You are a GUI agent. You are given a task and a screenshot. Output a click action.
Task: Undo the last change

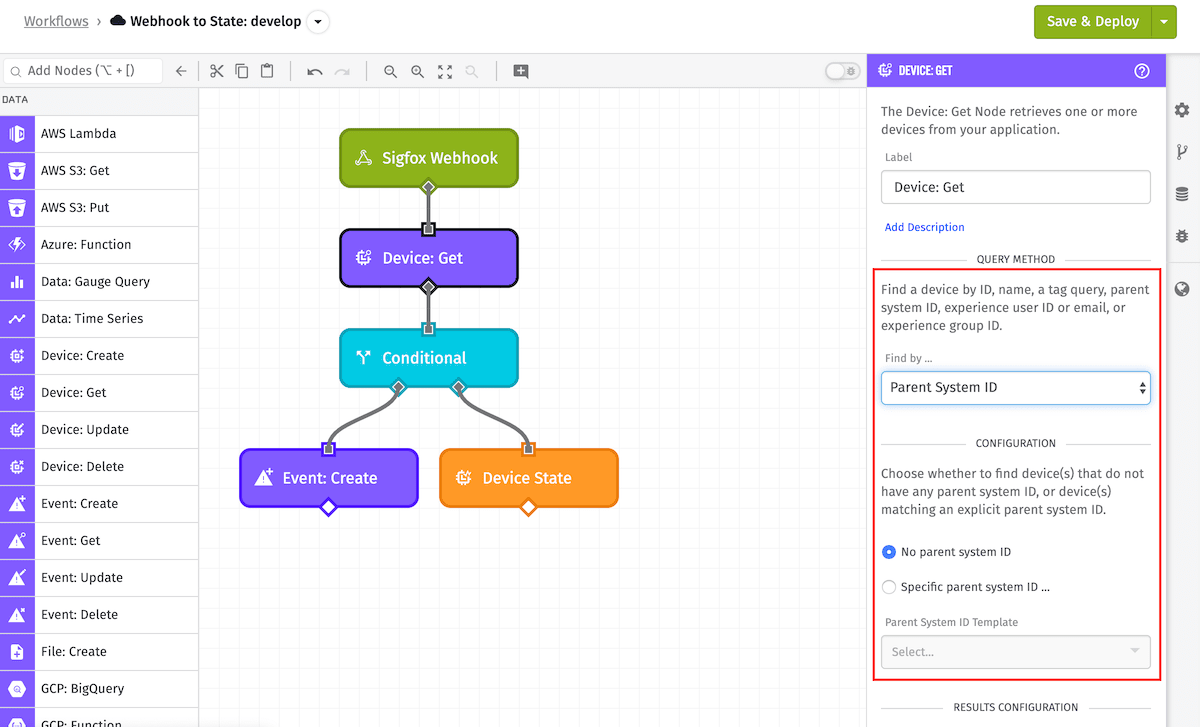click(315, 72)
